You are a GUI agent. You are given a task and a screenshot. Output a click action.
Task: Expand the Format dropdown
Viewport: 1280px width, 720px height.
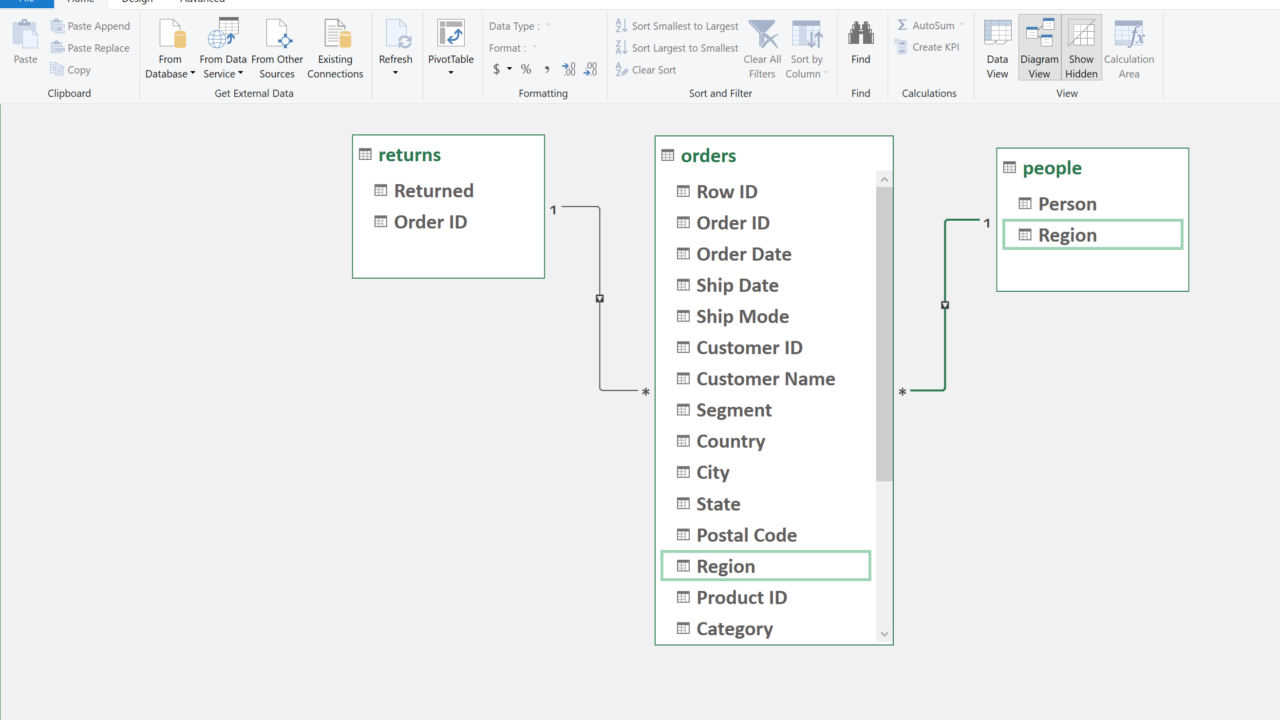coord(534,48)
